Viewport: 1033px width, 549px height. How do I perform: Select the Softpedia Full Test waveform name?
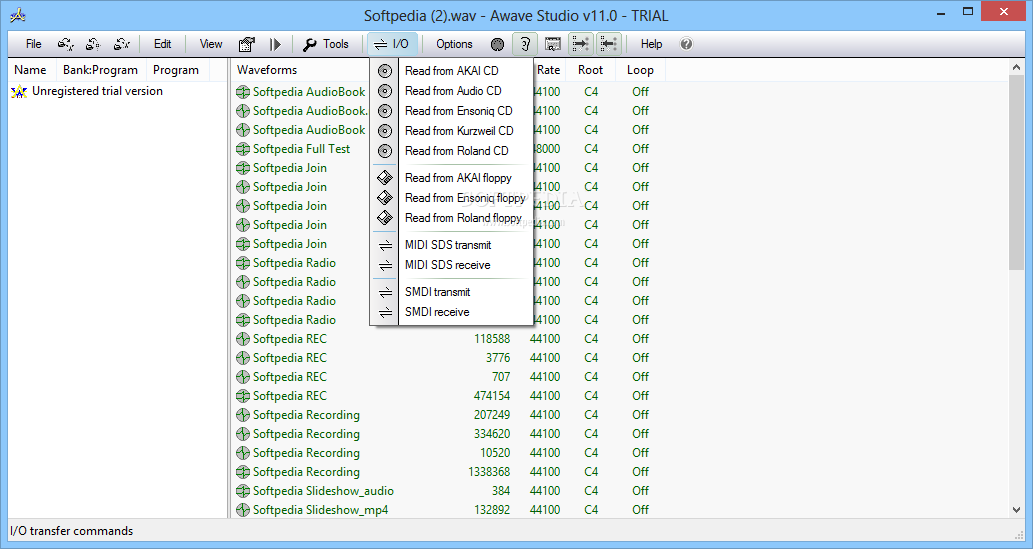click(x=301, y=149)
